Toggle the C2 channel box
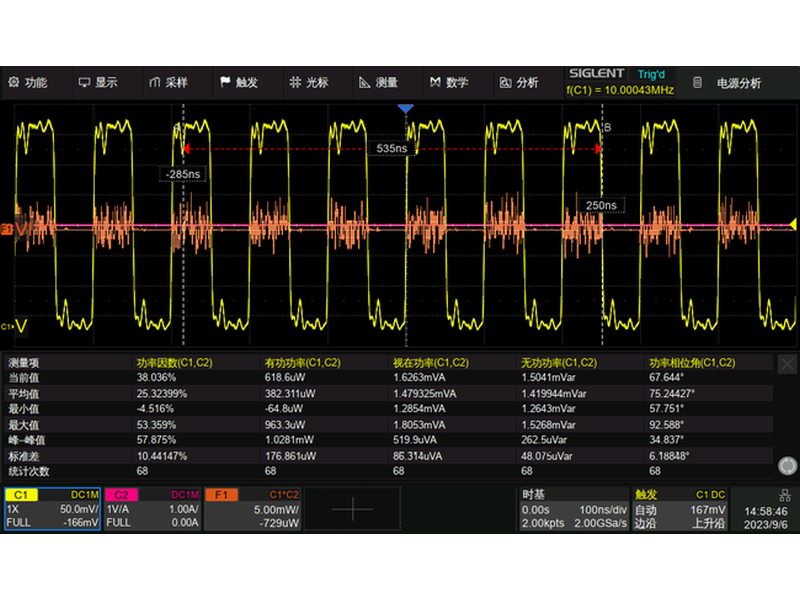This screenshot has width=800, height=600. point(152,508)
